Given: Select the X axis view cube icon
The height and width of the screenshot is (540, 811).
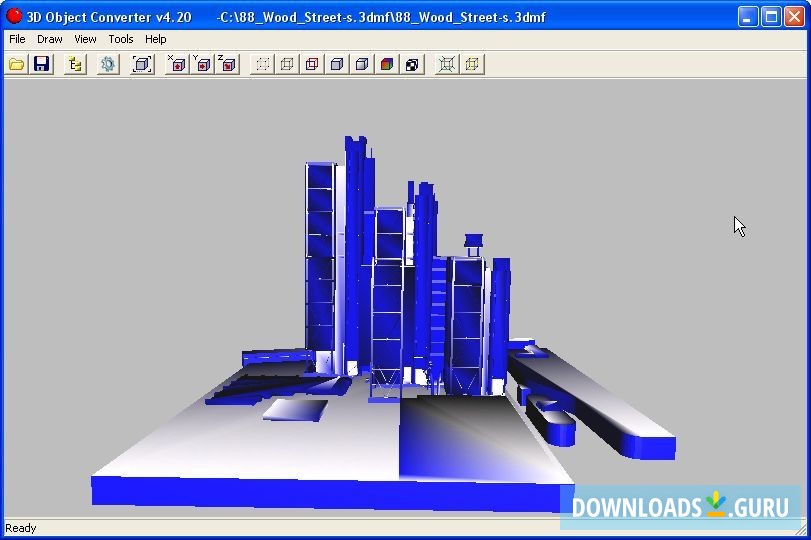Looking at the screenshot, I should [x=177, y=64].
